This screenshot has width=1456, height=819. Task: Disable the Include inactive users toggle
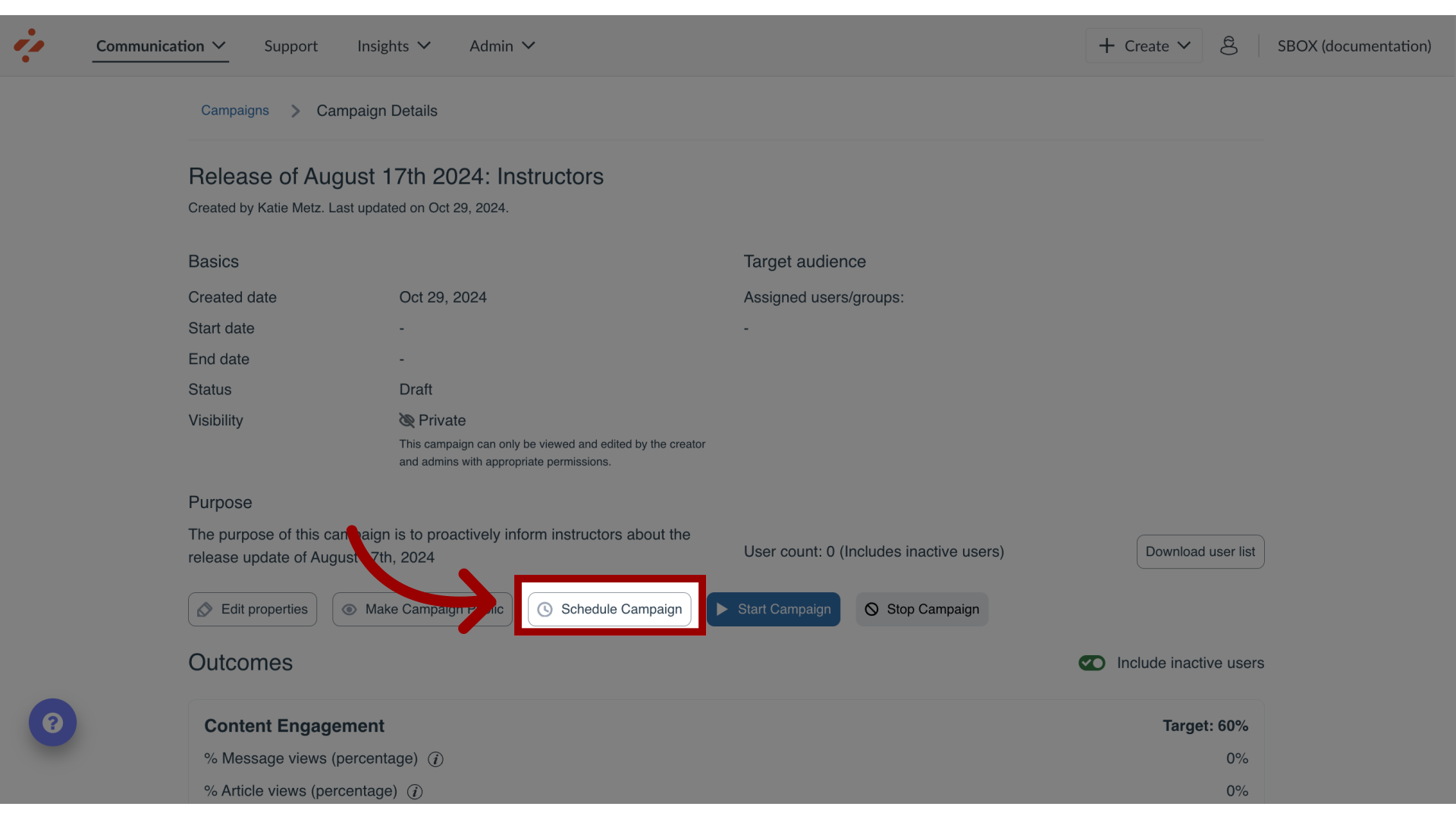tap(1091, 662)
